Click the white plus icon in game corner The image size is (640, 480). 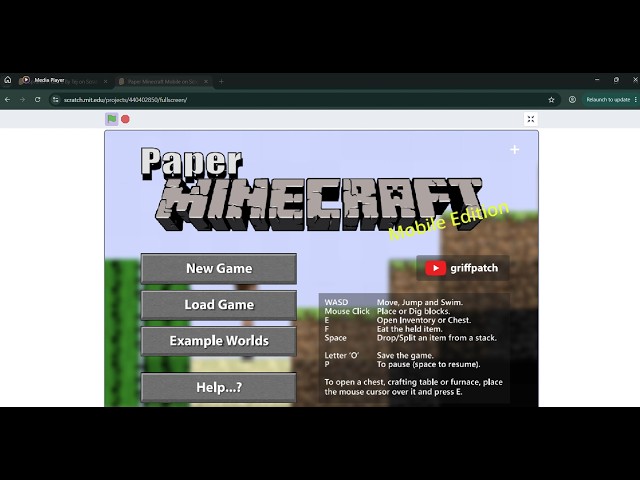(515, 150)
